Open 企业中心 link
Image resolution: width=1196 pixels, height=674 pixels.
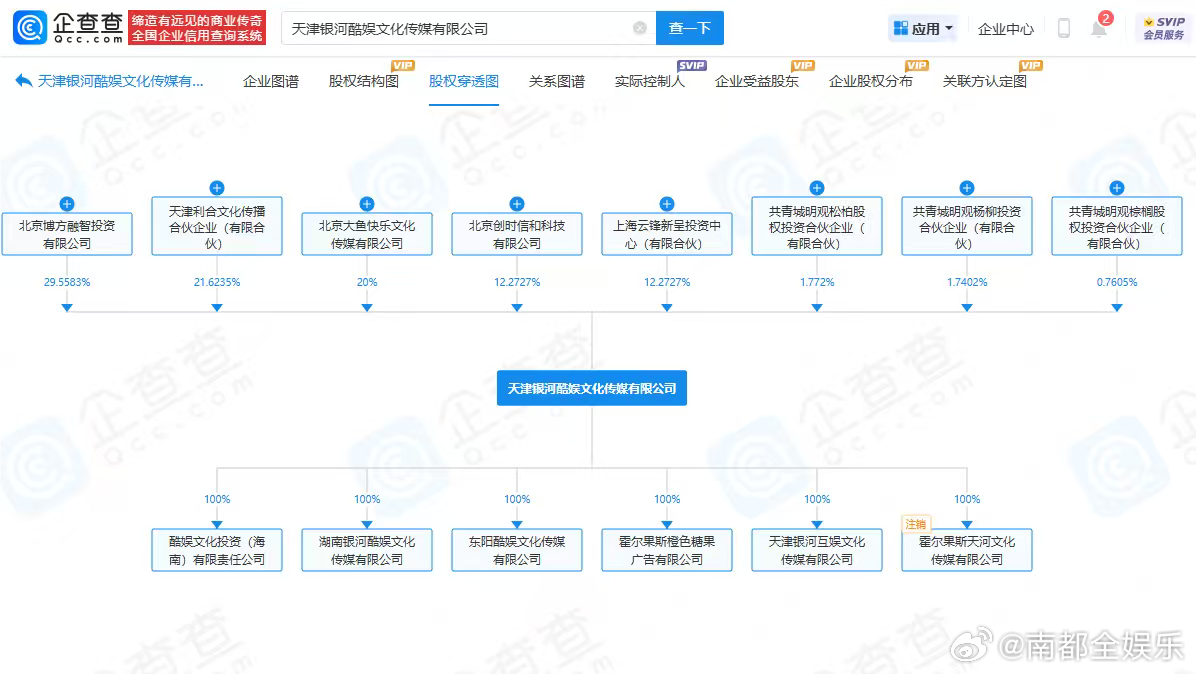pyautogui.click(x=1005, y=29)
